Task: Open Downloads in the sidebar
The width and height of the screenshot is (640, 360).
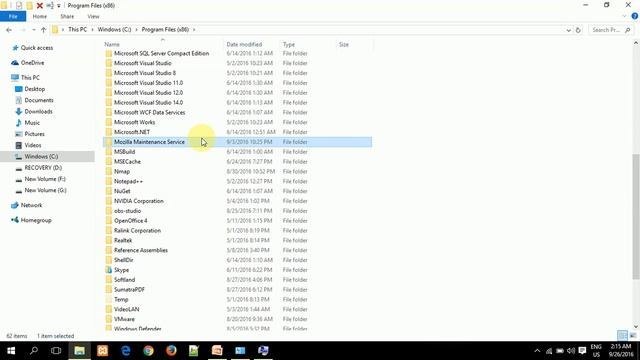Action: click(38, 111)
